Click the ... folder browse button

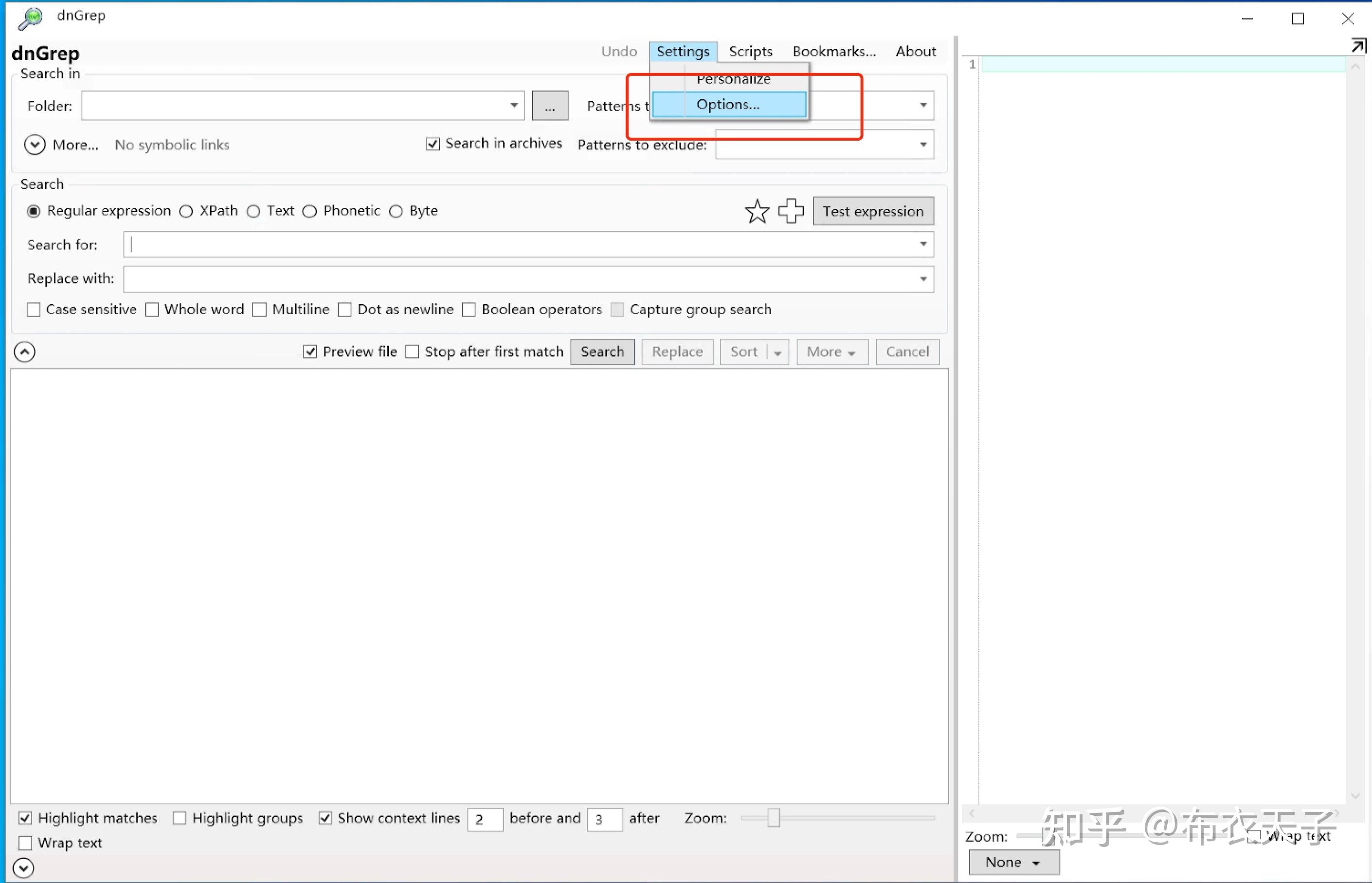[549, 106]
